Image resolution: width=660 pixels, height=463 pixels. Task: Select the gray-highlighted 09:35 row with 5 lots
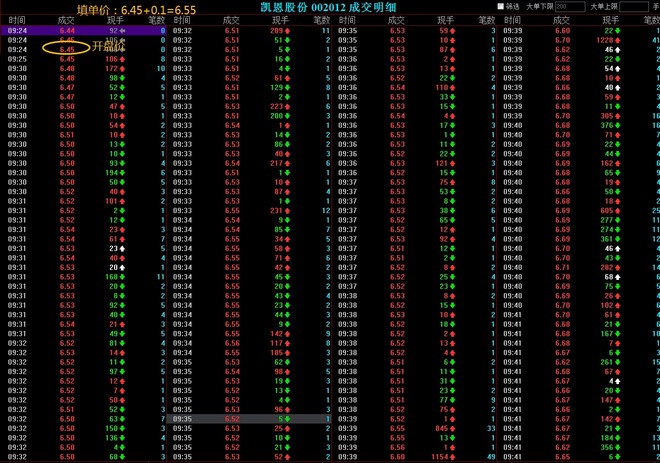point(249,419)
